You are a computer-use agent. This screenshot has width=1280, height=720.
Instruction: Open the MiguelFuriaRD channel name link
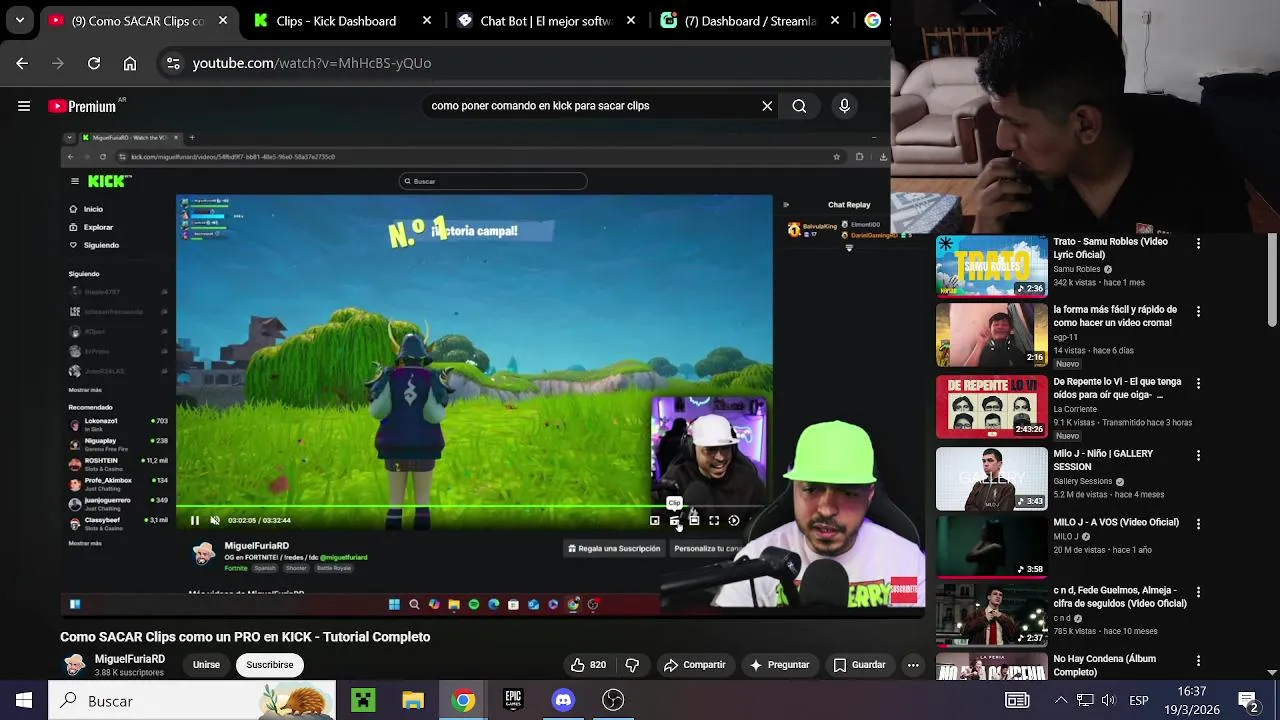click(x=130, y=659)
